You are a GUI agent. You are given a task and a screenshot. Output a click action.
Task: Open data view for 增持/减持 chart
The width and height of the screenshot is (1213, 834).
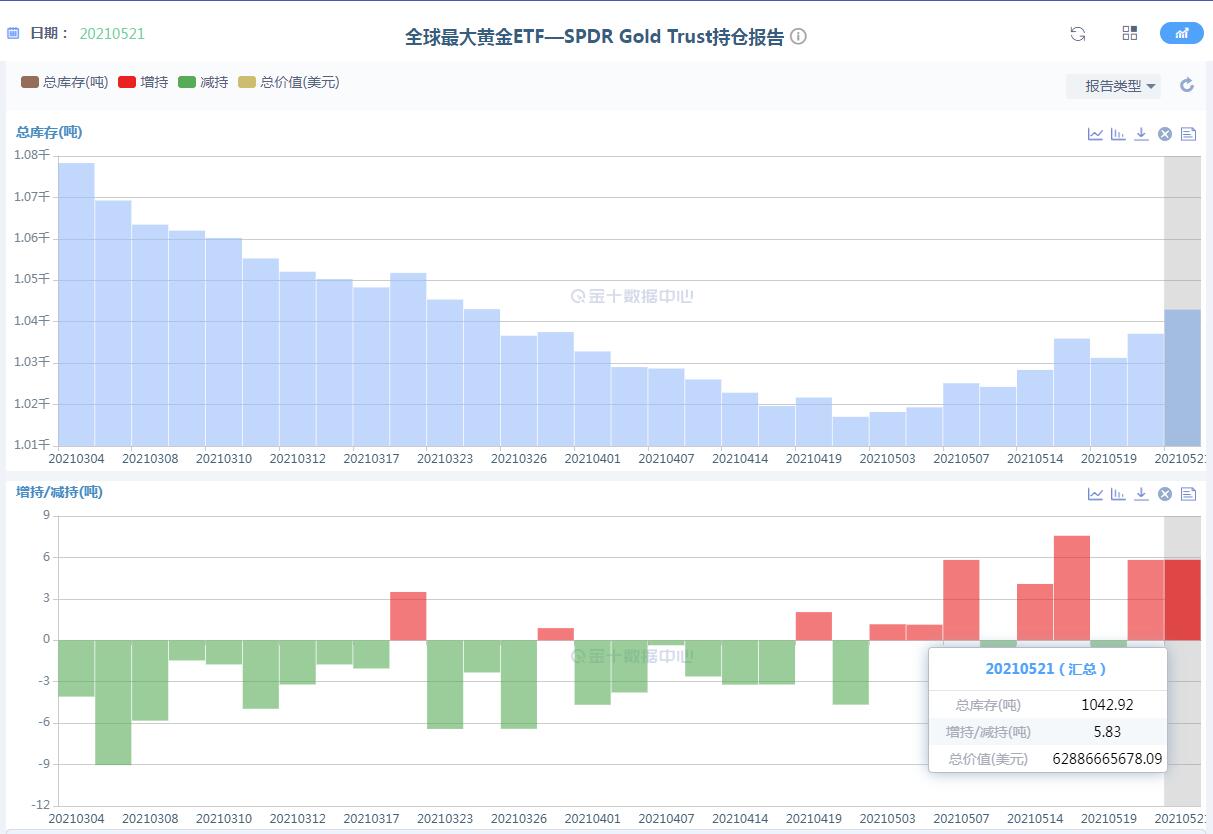(x=1188, y=494)
